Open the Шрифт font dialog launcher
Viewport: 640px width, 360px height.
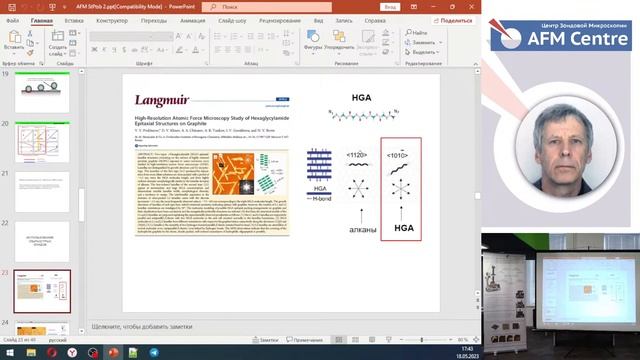click(x=207, y=64)
